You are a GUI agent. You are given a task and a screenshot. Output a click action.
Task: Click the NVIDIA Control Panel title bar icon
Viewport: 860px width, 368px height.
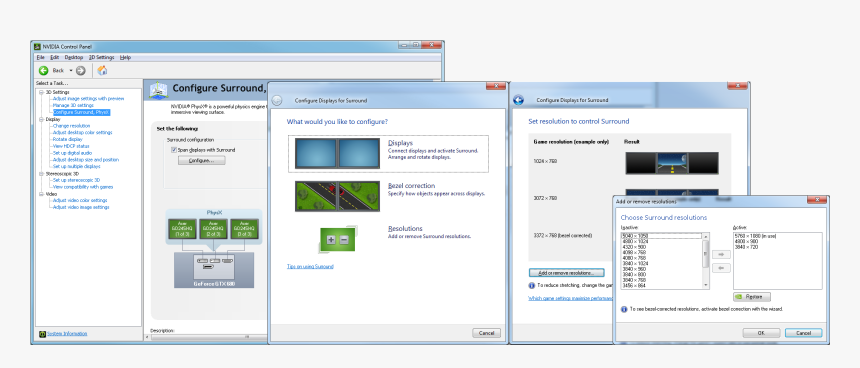[x=37, y=47]
